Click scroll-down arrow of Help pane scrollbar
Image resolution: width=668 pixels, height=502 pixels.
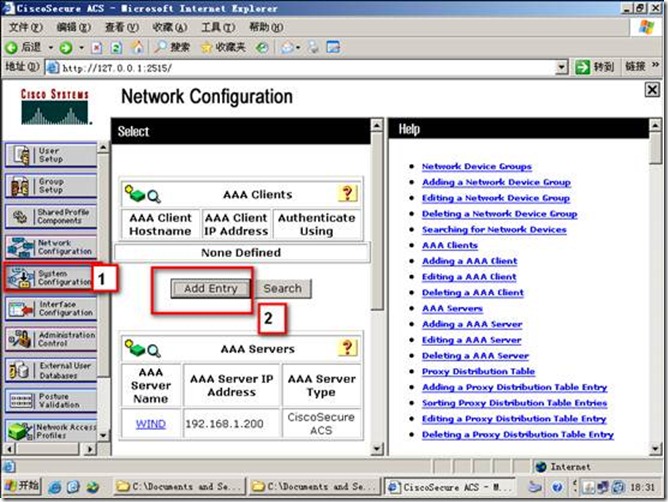pyautogui.click(x=655, y=448)
